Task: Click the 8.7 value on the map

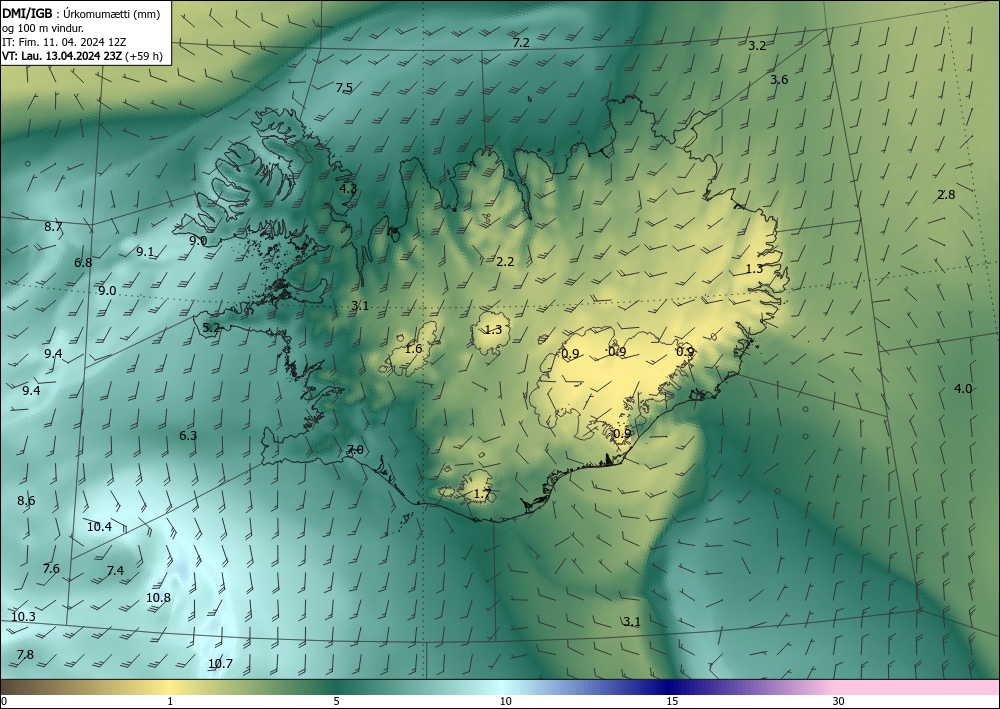Action: (53, 227)
